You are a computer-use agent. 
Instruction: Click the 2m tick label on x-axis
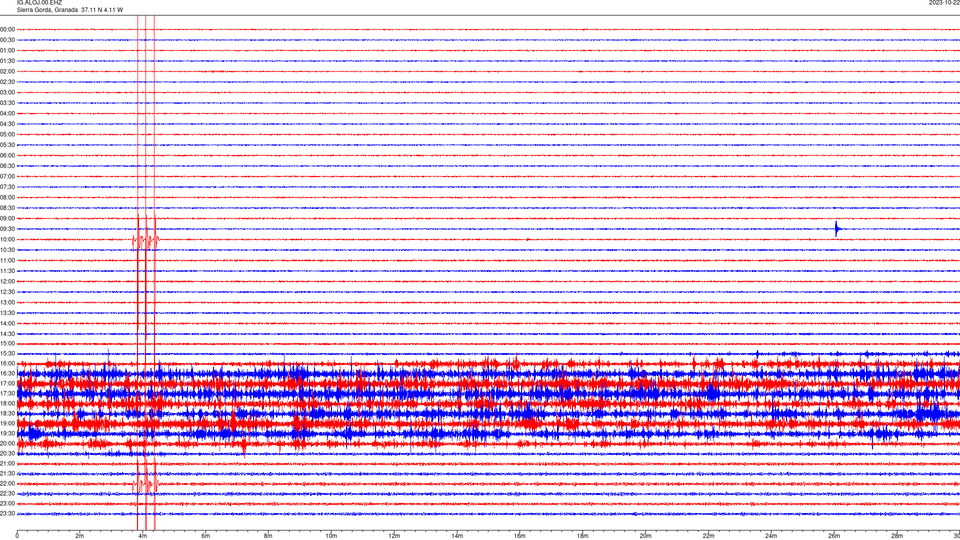[80, 536]
